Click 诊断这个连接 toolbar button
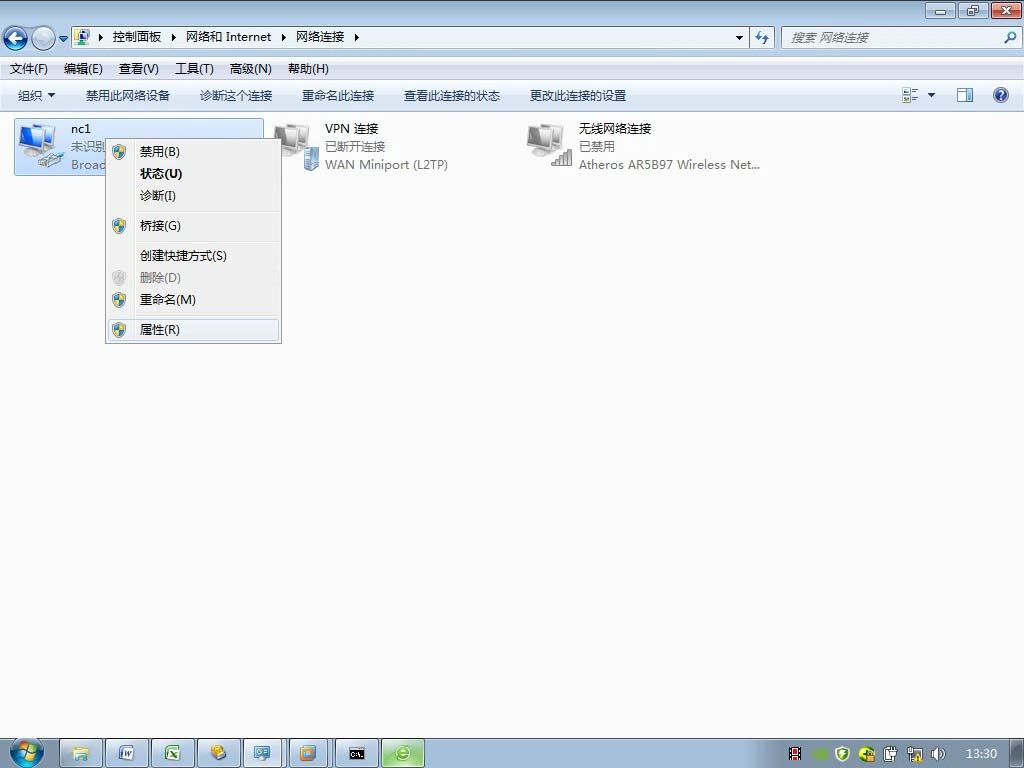The image size is (1024, 768). coord(236,95)
